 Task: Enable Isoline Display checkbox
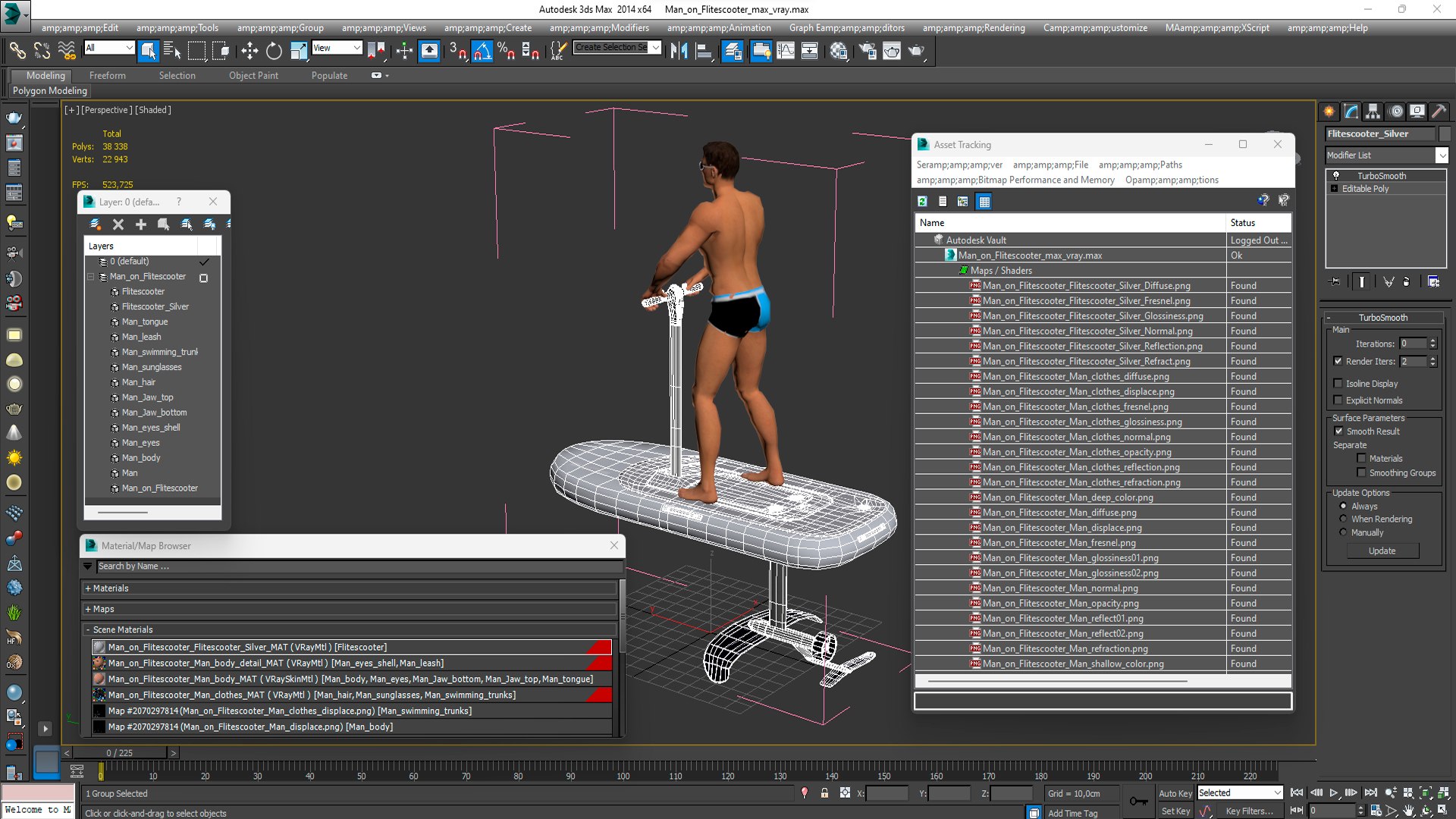(x=1338, y=384)
